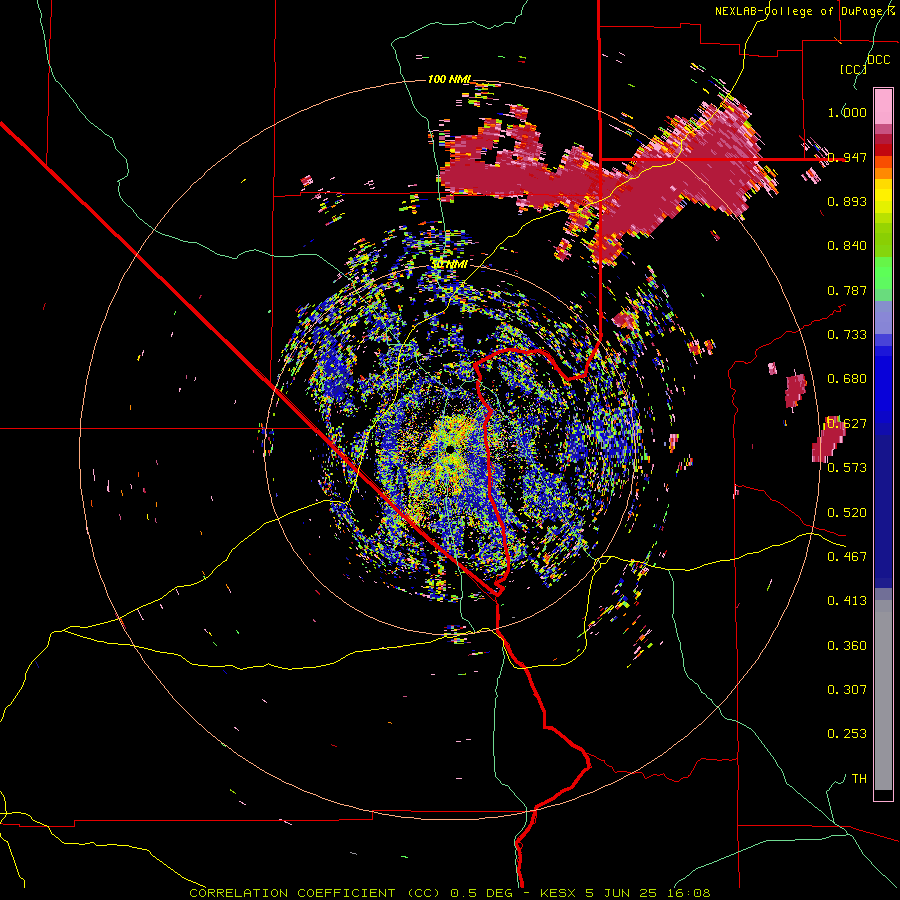Click the [CC] label above the color scale
900x900 pixels.
[x=853, y=69]
